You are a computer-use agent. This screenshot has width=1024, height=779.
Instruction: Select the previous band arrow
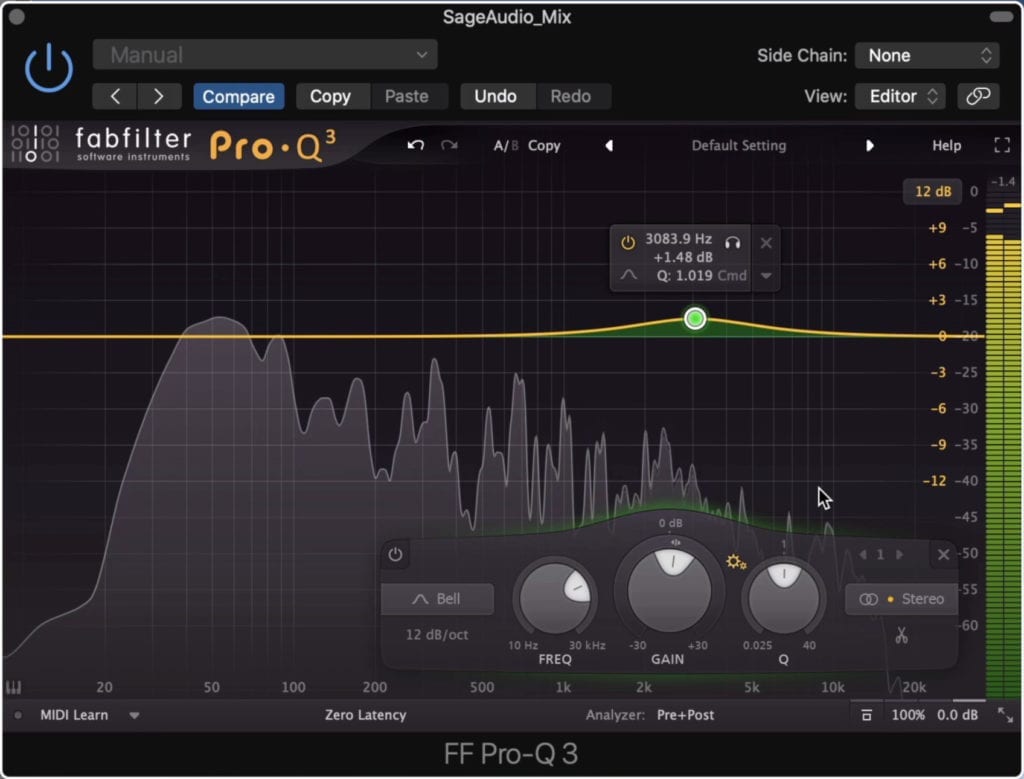[863, 554]
